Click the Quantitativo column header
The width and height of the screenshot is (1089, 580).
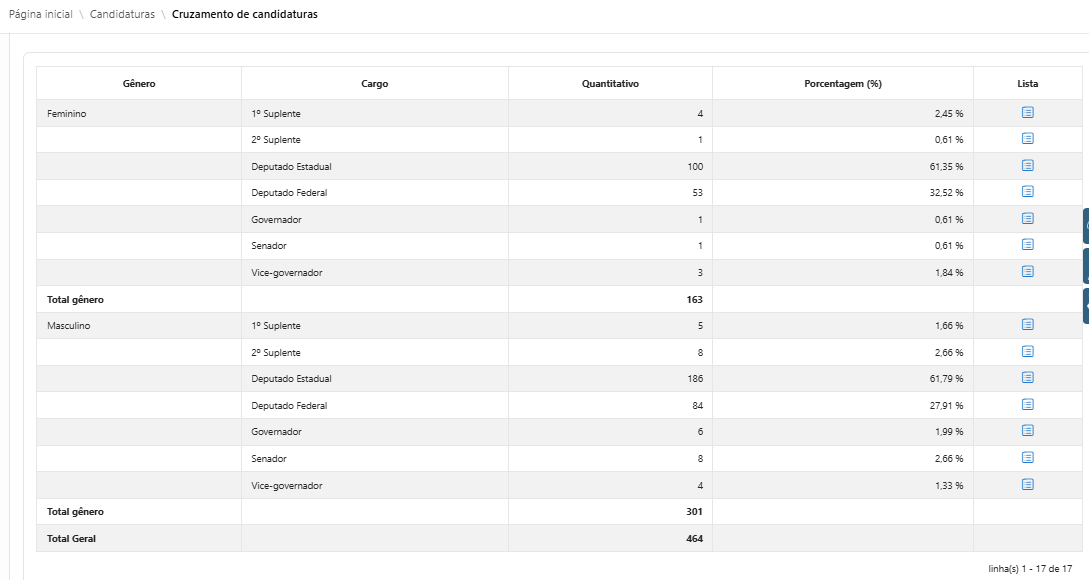pyautogui.click(x=610, y=83)
